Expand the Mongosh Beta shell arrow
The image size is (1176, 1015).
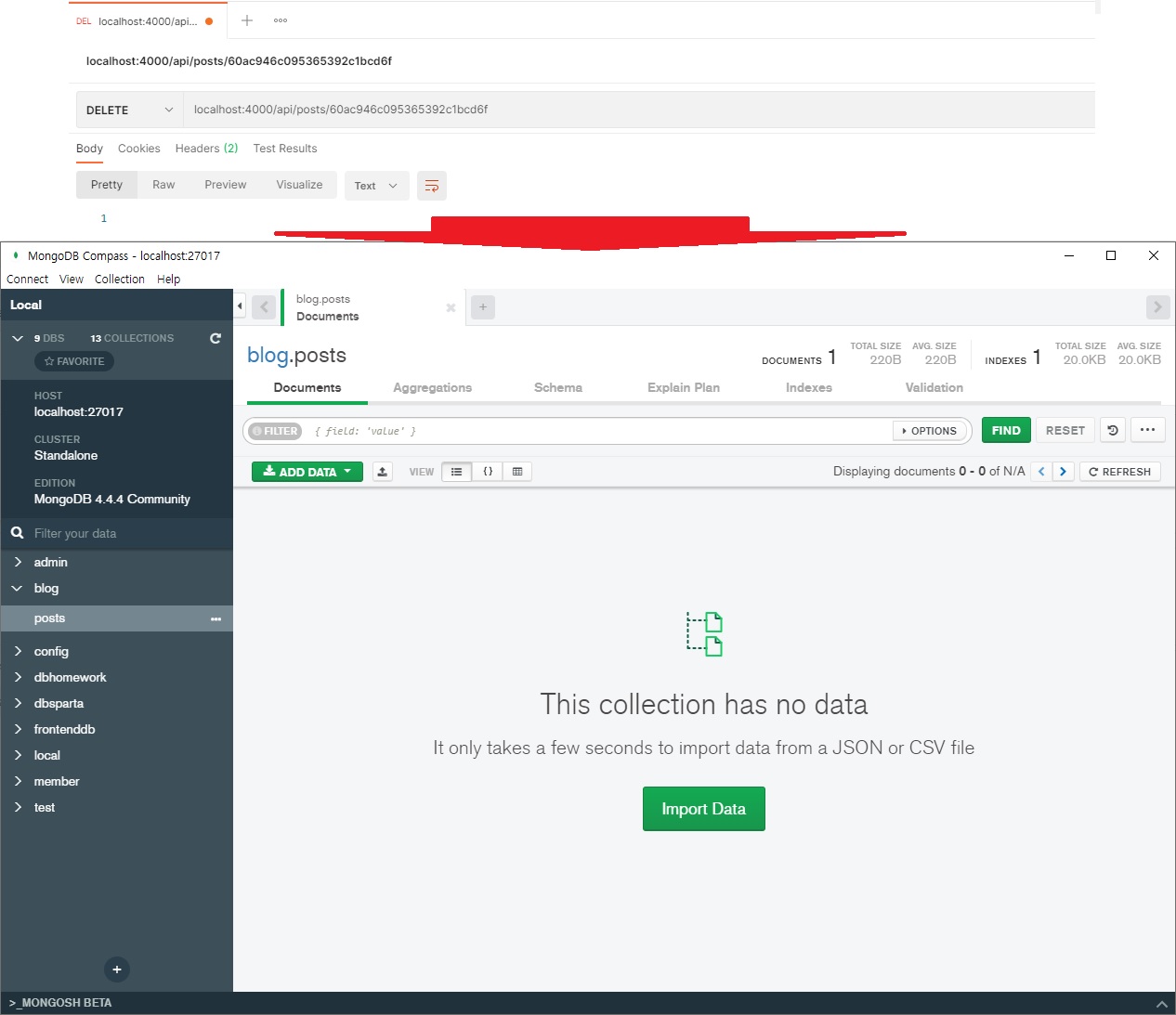tap(1161, 1004)
